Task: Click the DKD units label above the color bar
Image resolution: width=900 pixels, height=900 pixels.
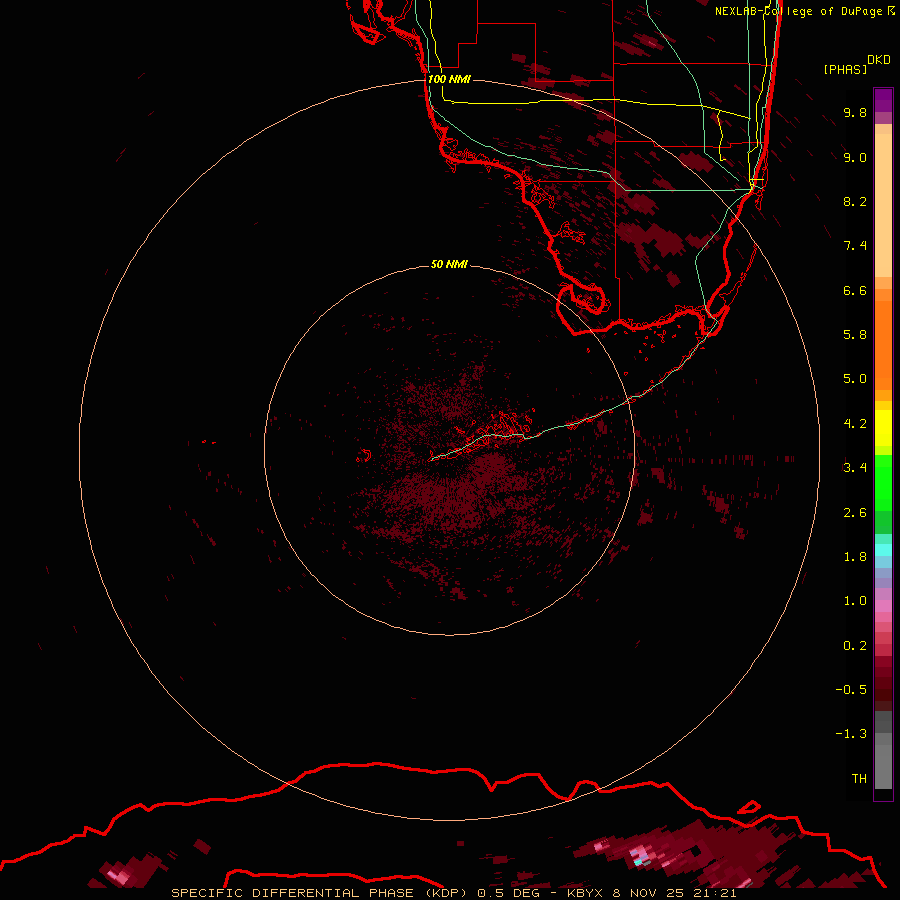Action: [x=878, y=60]
